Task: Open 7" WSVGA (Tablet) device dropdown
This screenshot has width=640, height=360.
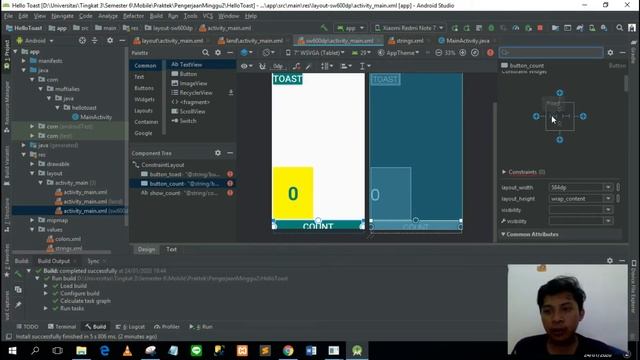Action: coord(315,53)
